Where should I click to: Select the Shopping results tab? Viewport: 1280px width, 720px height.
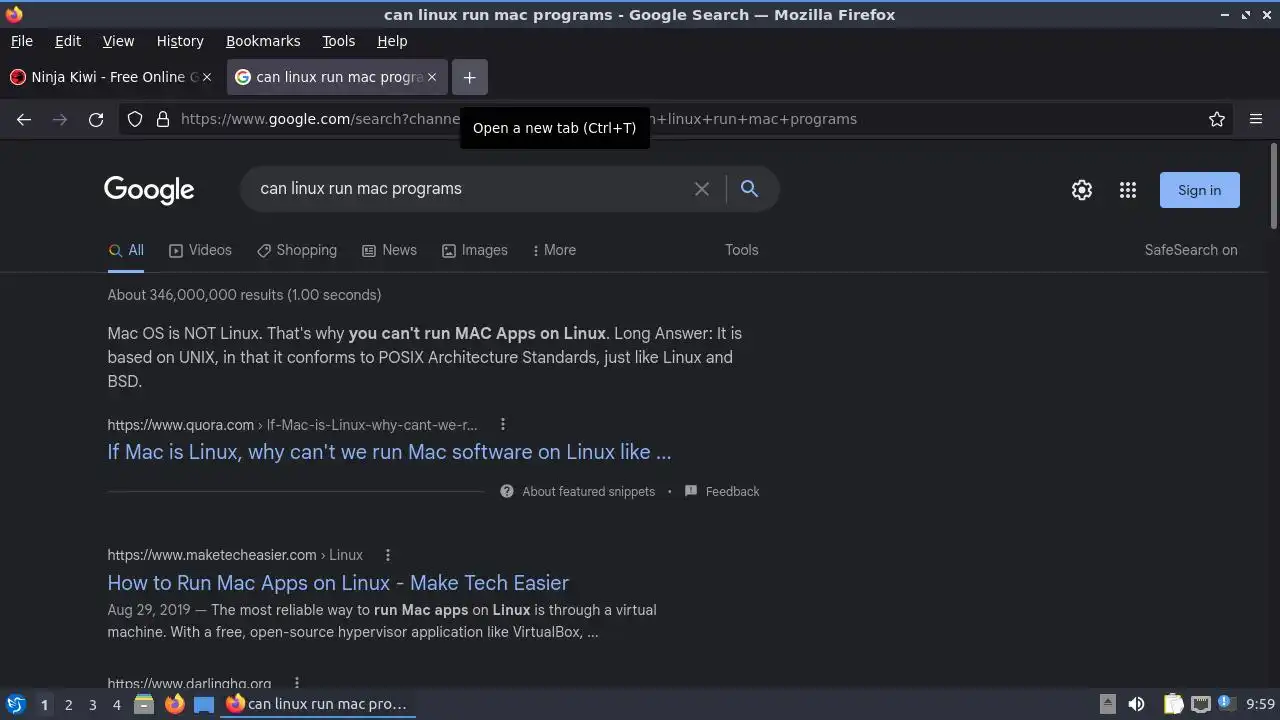296,250
